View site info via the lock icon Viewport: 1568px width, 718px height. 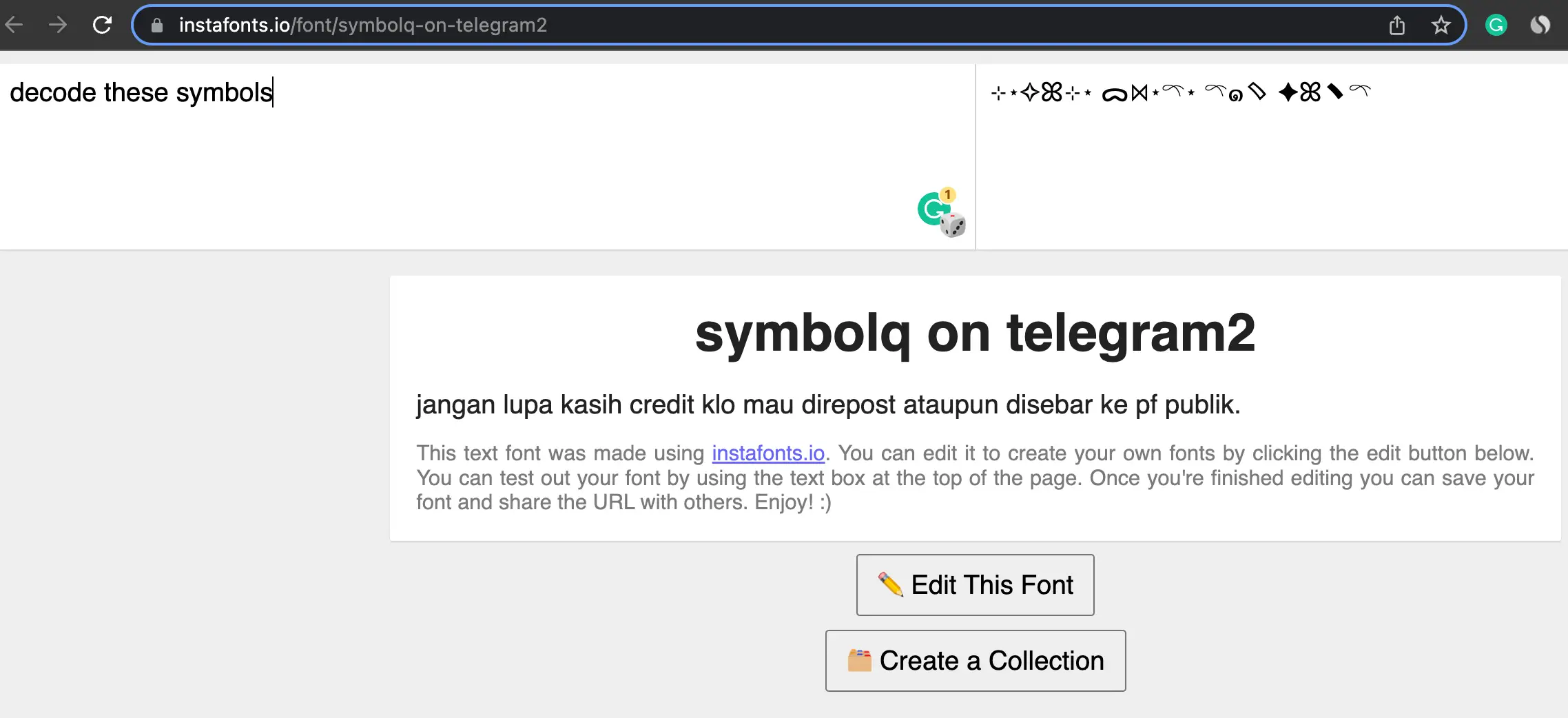[157, 25]
